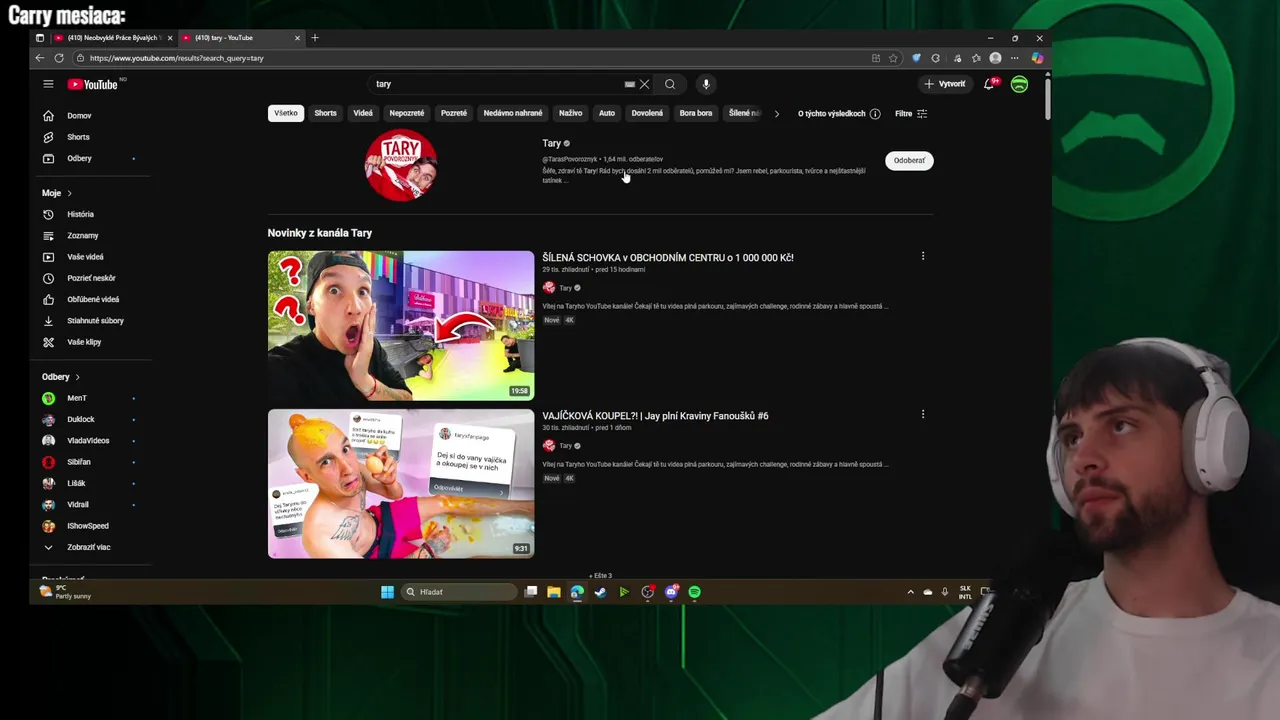This screenshot has height=720, width=1280.
Task: Click the browser address bar URL
Action: pos(177,58)
